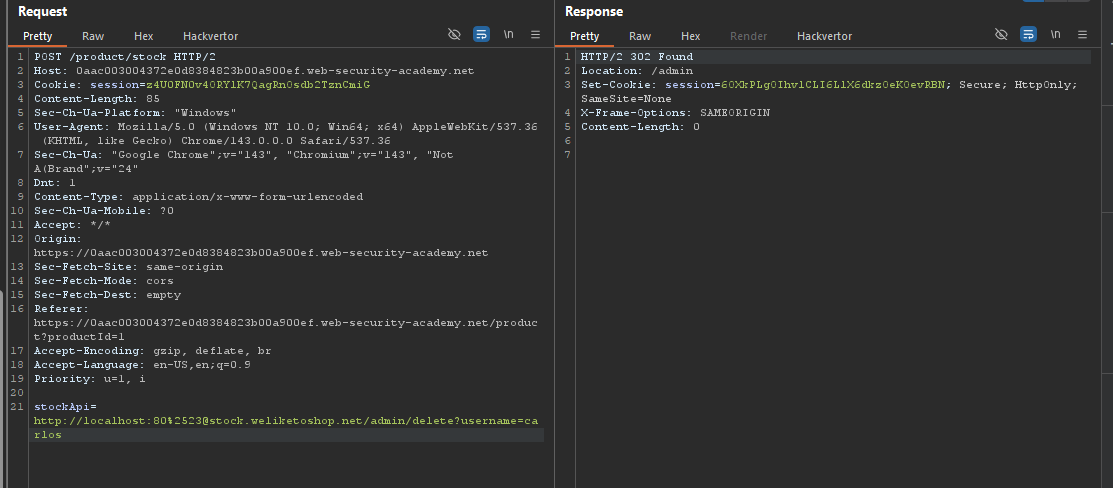Click the Sec-Ch-Ua "Google Chrome" header line
Screen dimensions: 1113x488
coord(243,162)
